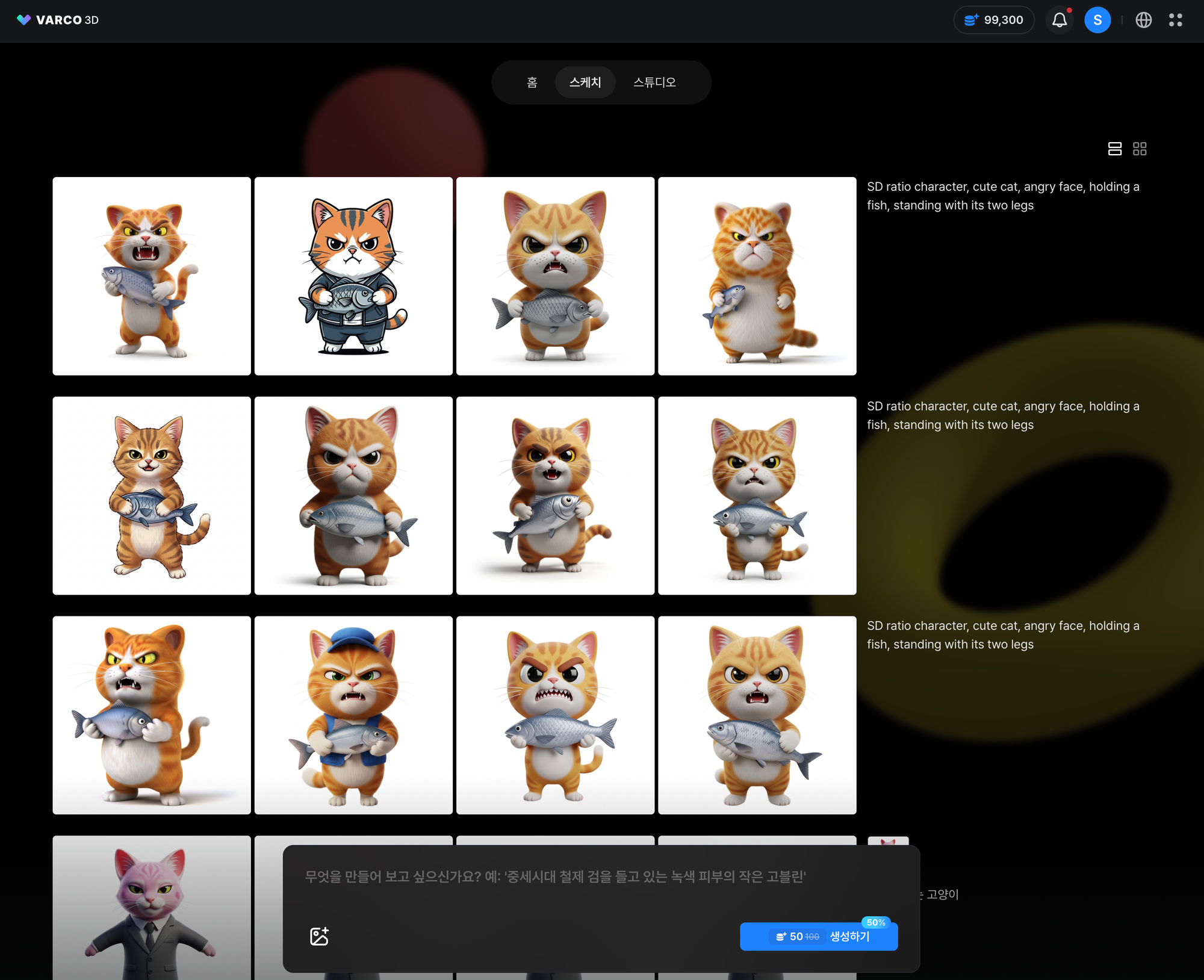Switch to the 스튜디오 tab
The width and height of the screenshot is (1204, 980).
[654, 82]
